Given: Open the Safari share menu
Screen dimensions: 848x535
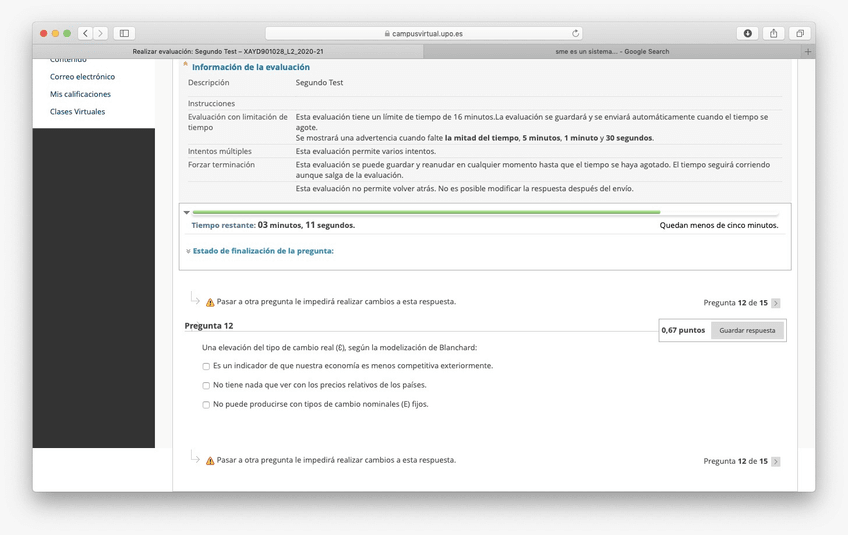Looking at the screenshot, I should [x=773, y=33].
